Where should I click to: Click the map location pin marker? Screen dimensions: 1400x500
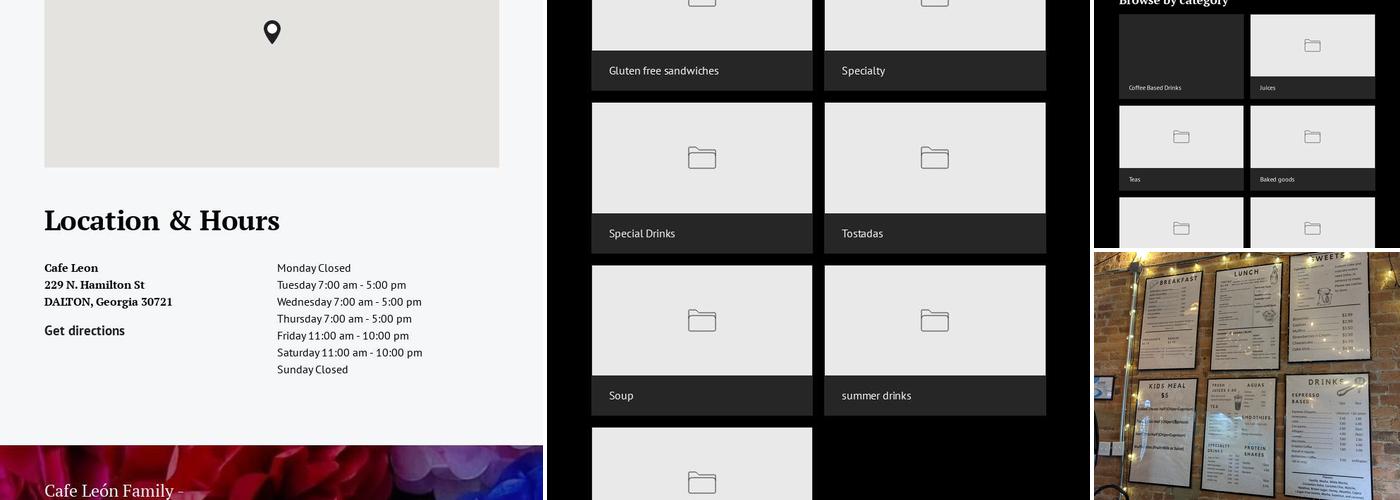272,32
